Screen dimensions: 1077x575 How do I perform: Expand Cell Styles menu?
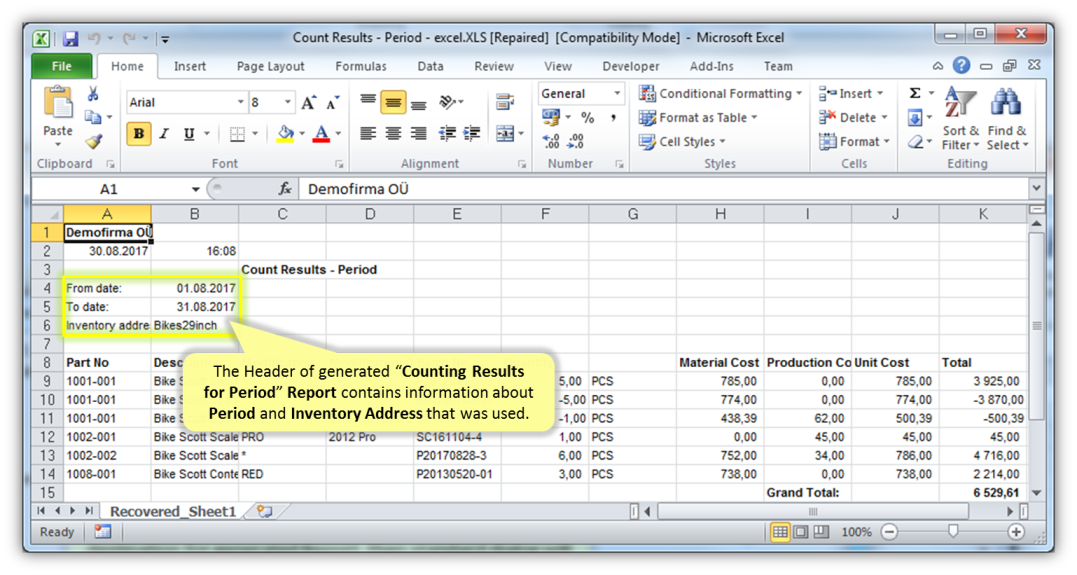681,142
